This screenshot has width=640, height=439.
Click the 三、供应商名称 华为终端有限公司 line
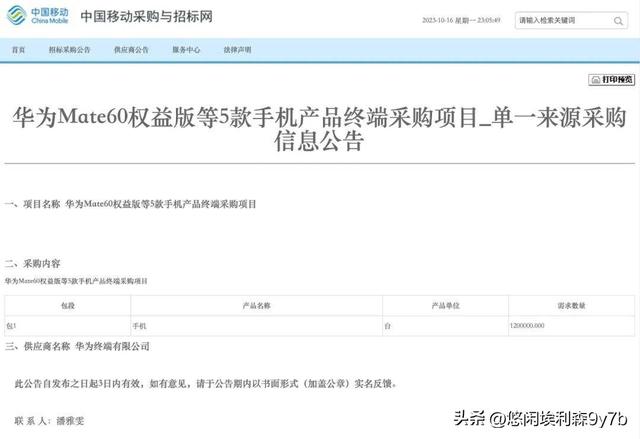pos(77,346)
